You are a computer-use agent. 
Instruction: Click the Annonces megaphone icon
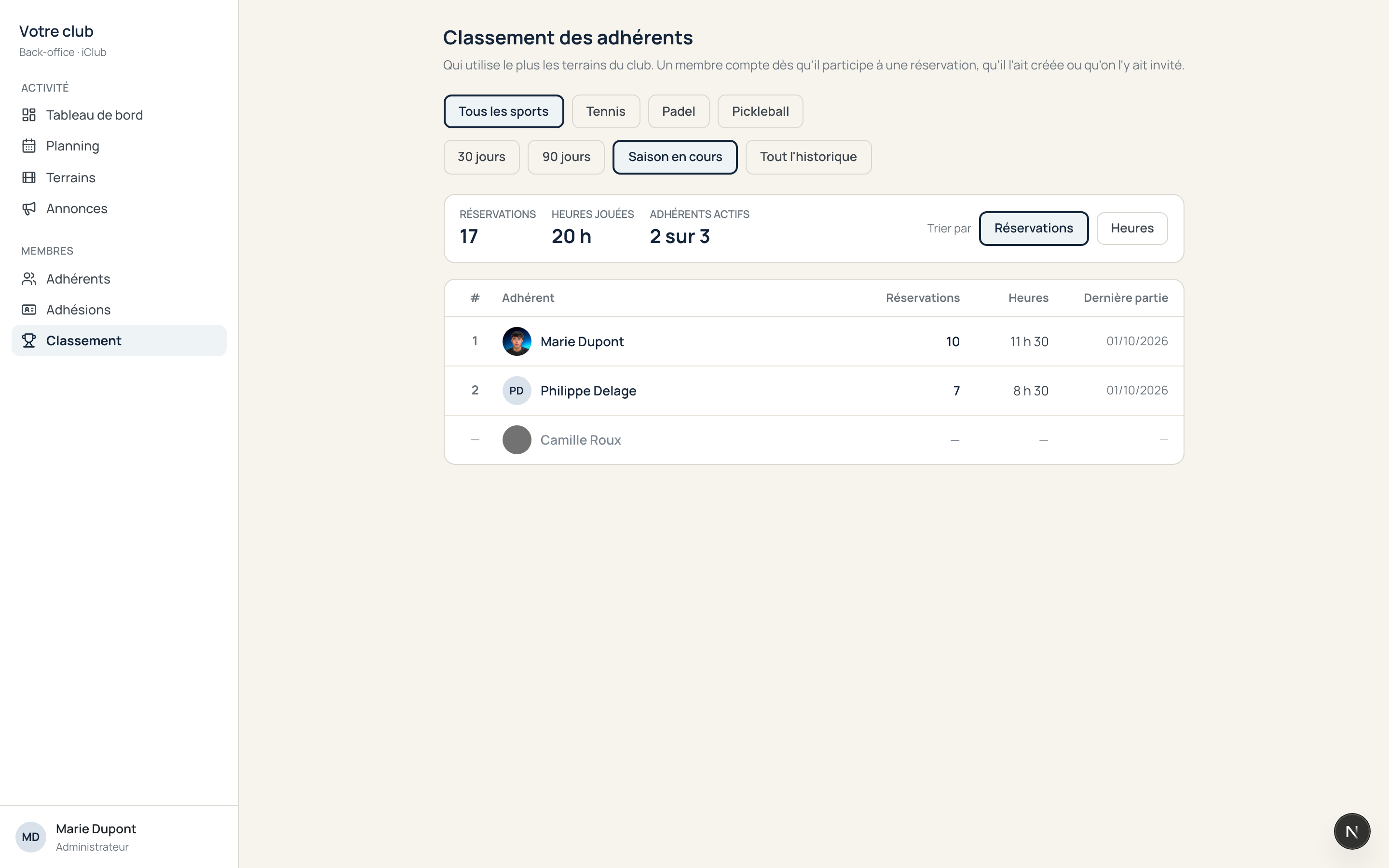click(29, 208)
